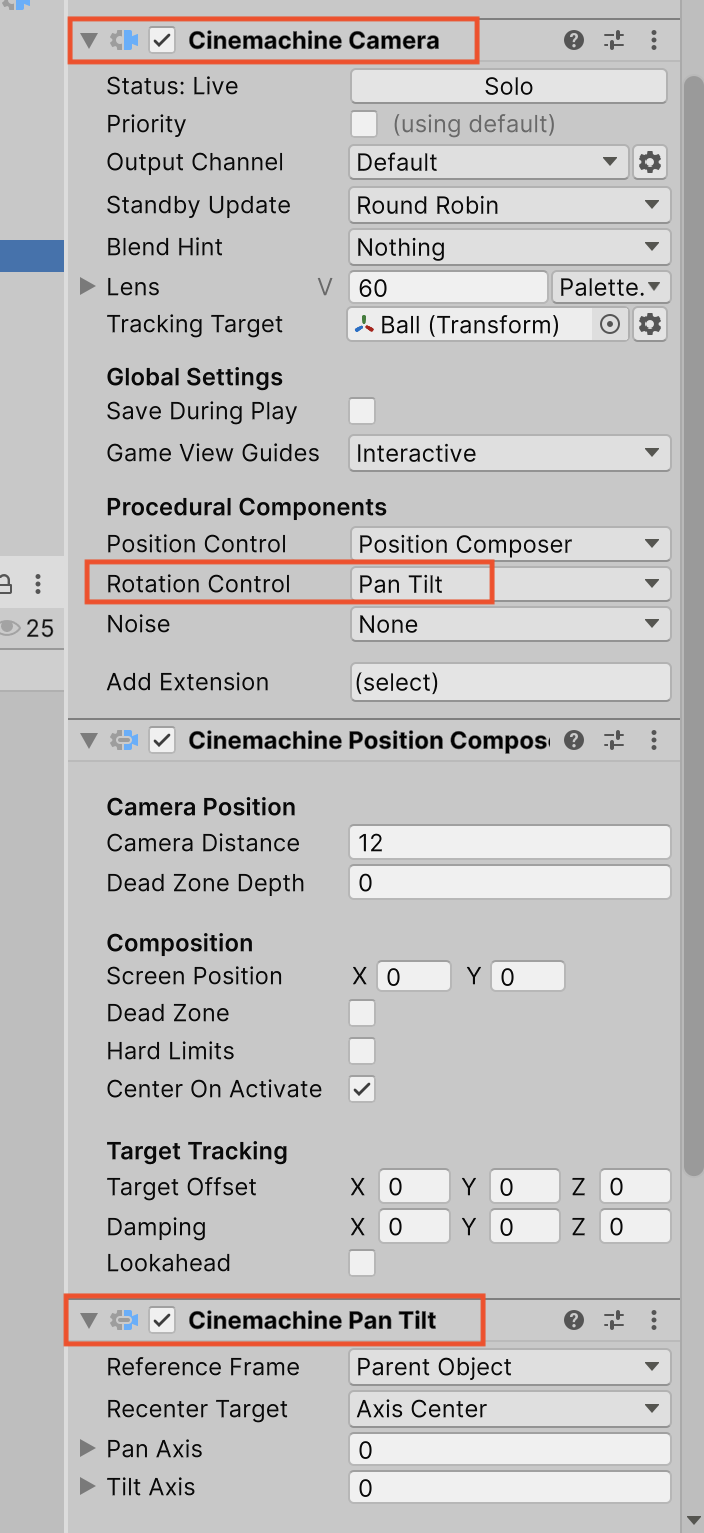Click the presets icon on Cinemachine Pan Tilt
704x1533 pixels.
[613, 1320]
